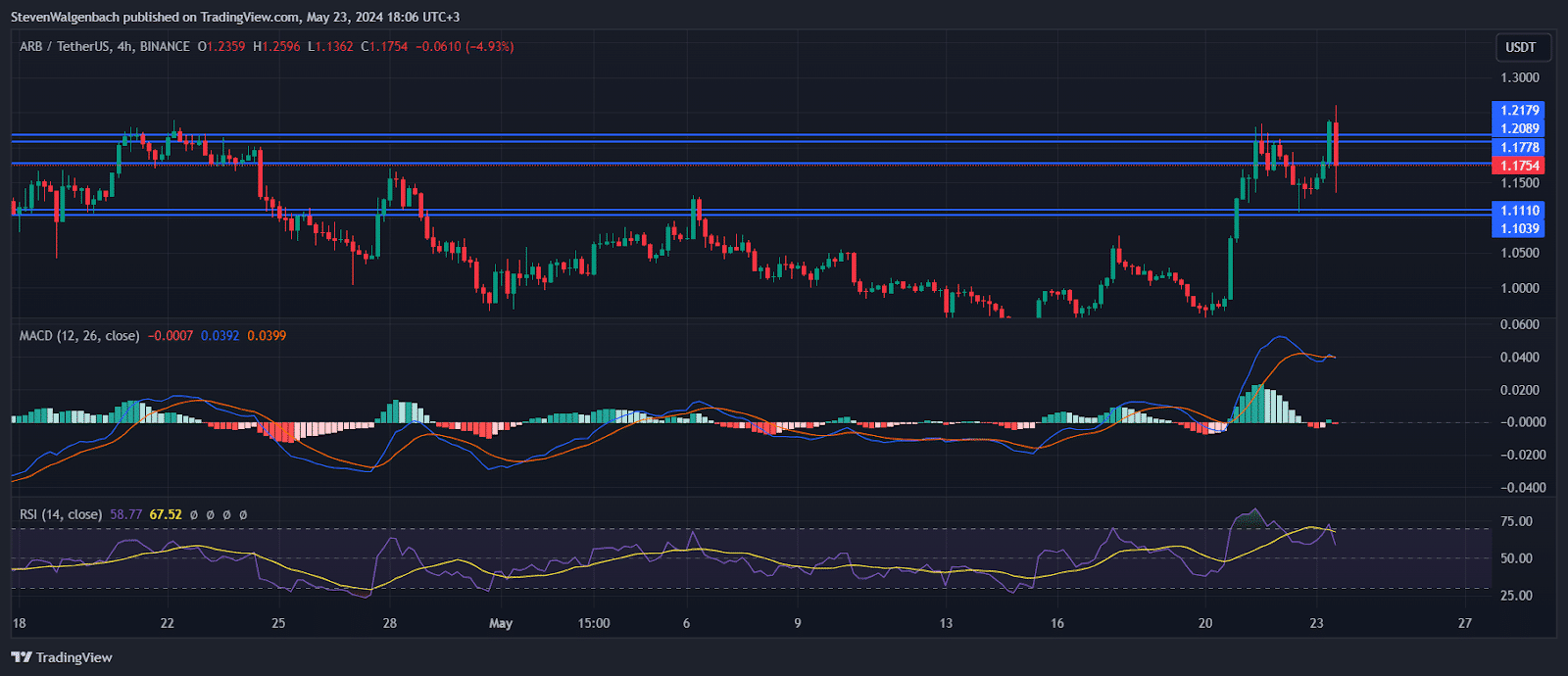Select the high value H1.2596

(276, 46)
